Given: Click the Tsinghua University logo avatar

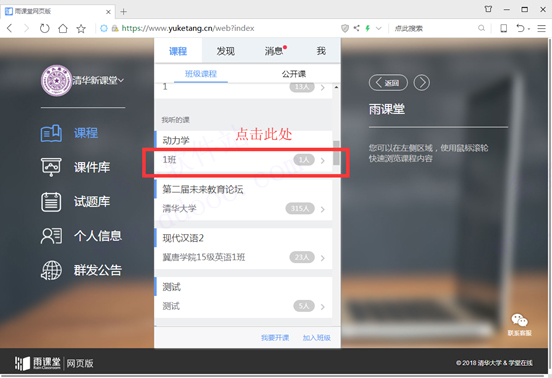Looking at the screenshot, I should 56,80.
